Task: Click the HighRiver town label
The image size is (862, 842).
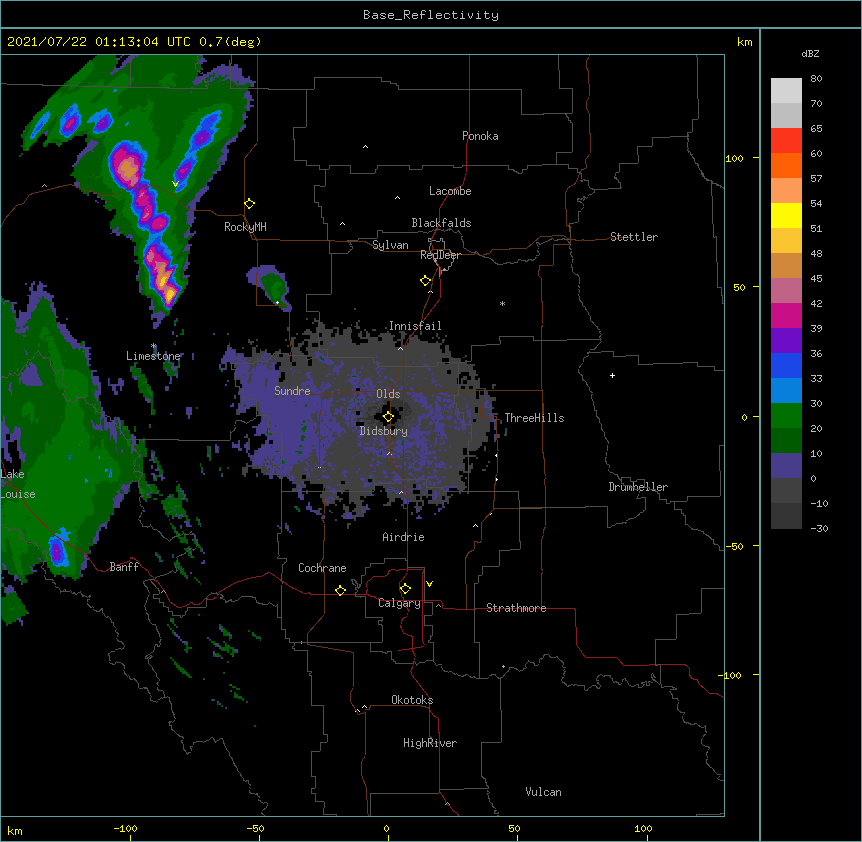Action: [x=430, y=743]
